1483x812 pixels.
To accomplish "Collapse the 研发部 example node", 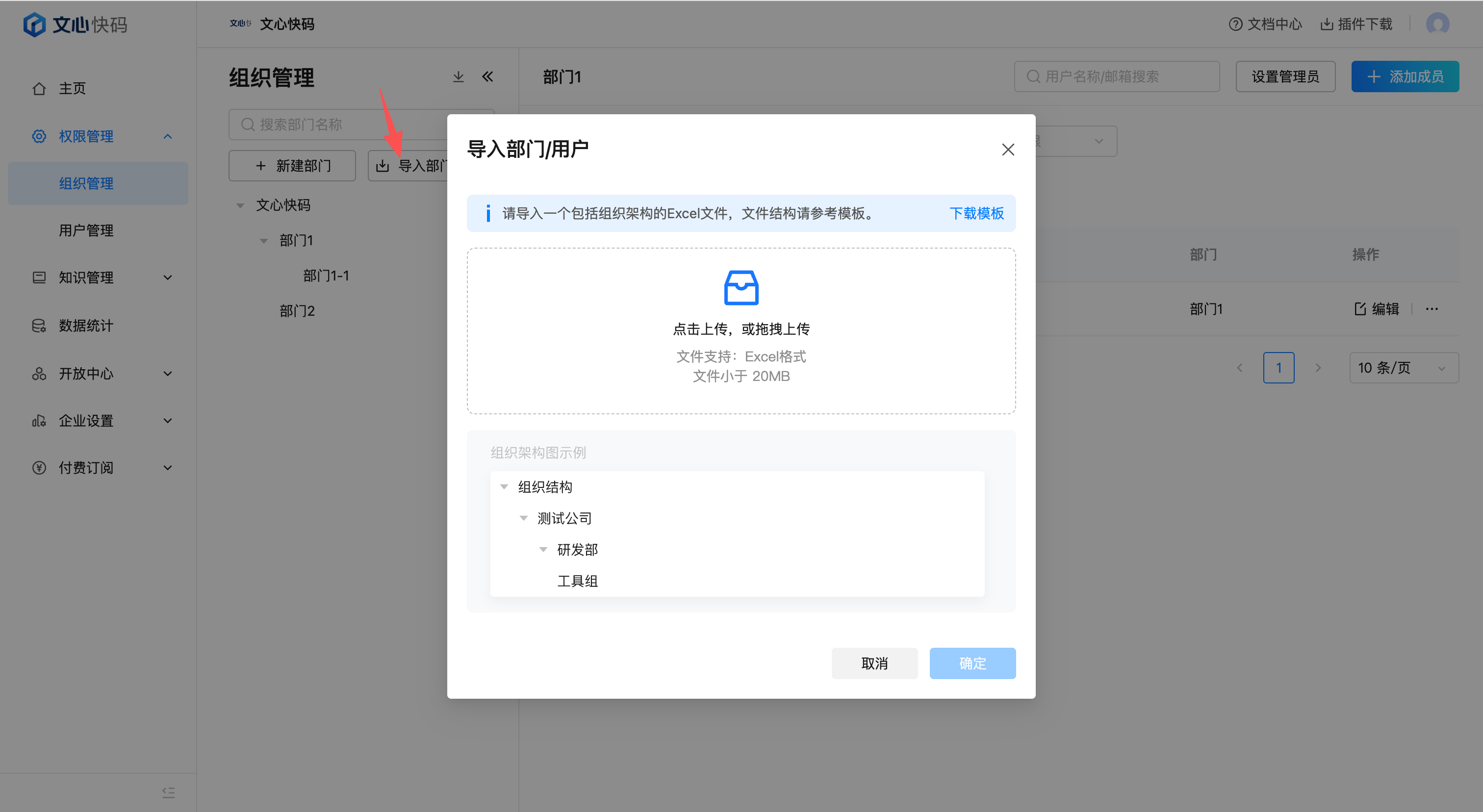I will click(x=543, y=550).
